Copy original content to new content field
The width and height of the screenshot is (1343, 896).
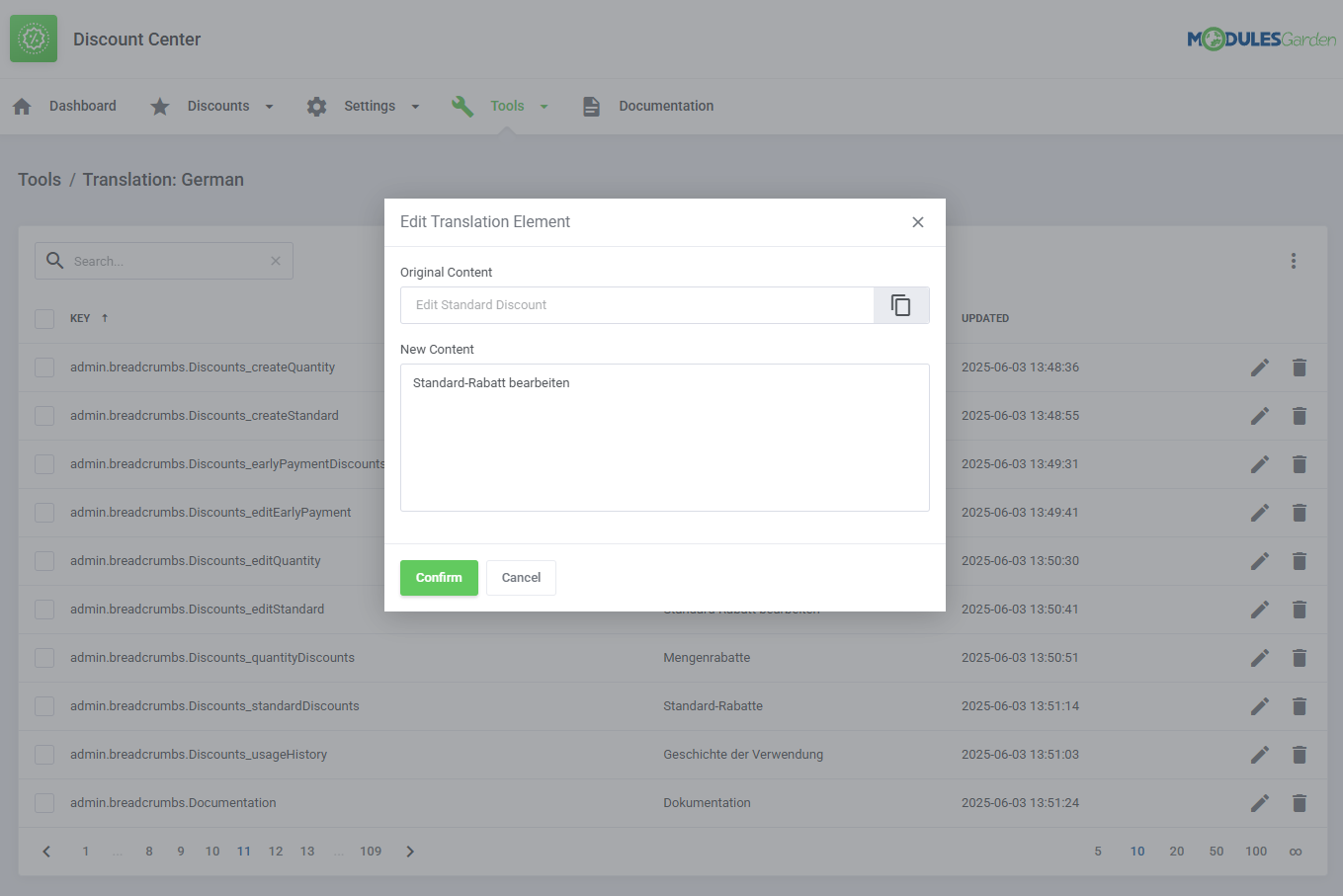[x=900, y=305]
